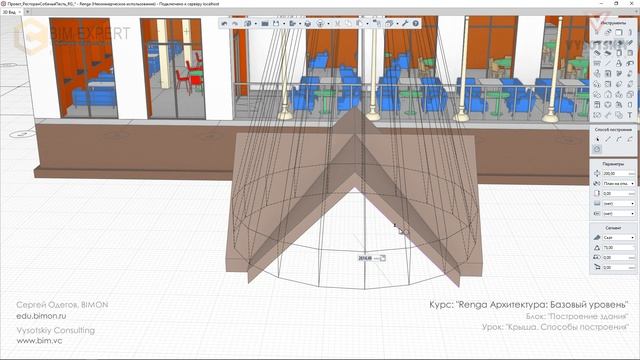The image size is (640, 360).
Task: Click the lock icon beside the viewport dimension
Action: (382, 258)
